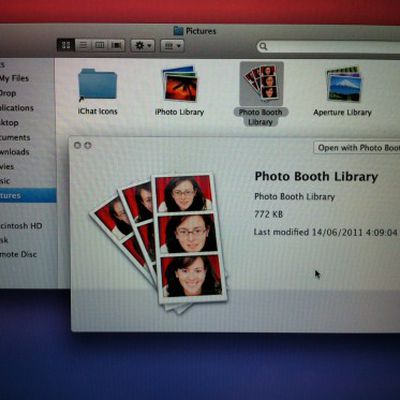Select the iPhoto Library icon

179,83
